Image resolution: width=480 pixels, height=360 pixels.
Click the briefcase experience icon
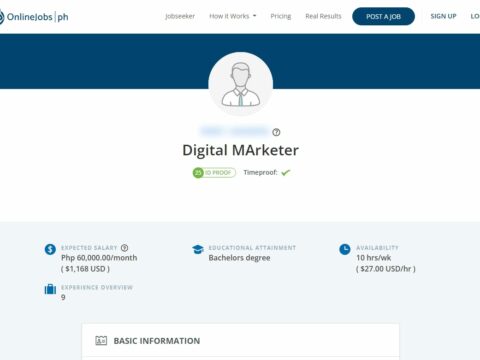click(x=50, y=289)
